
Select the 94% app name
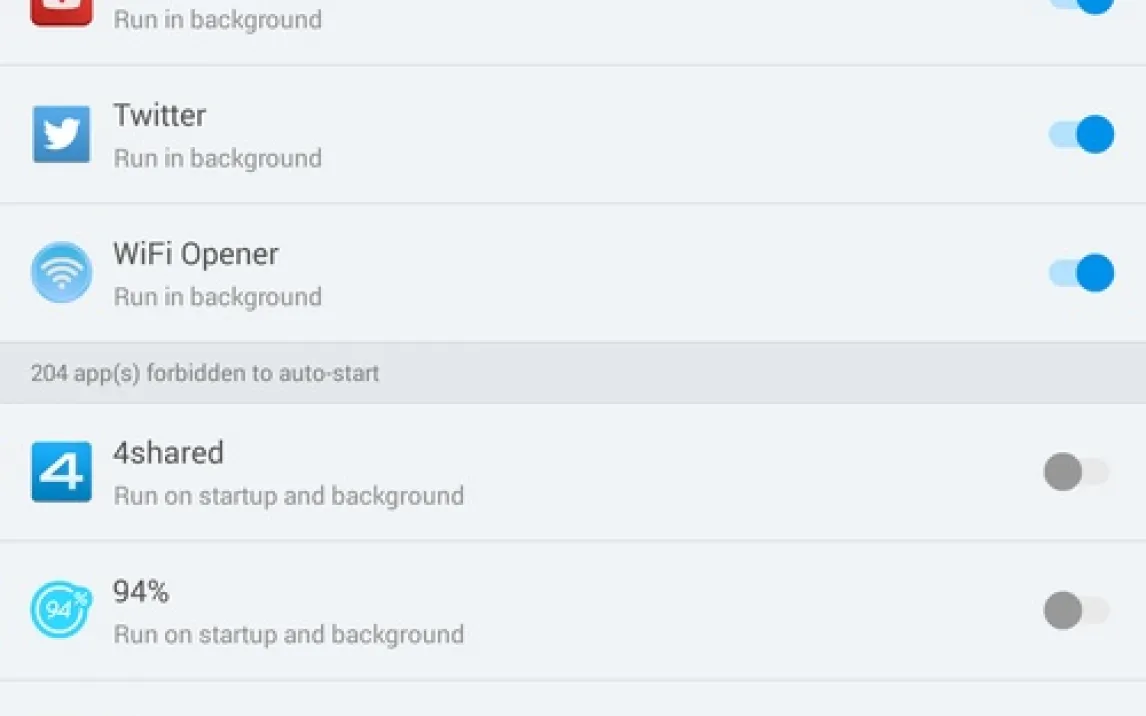click(x=141, y=592)
